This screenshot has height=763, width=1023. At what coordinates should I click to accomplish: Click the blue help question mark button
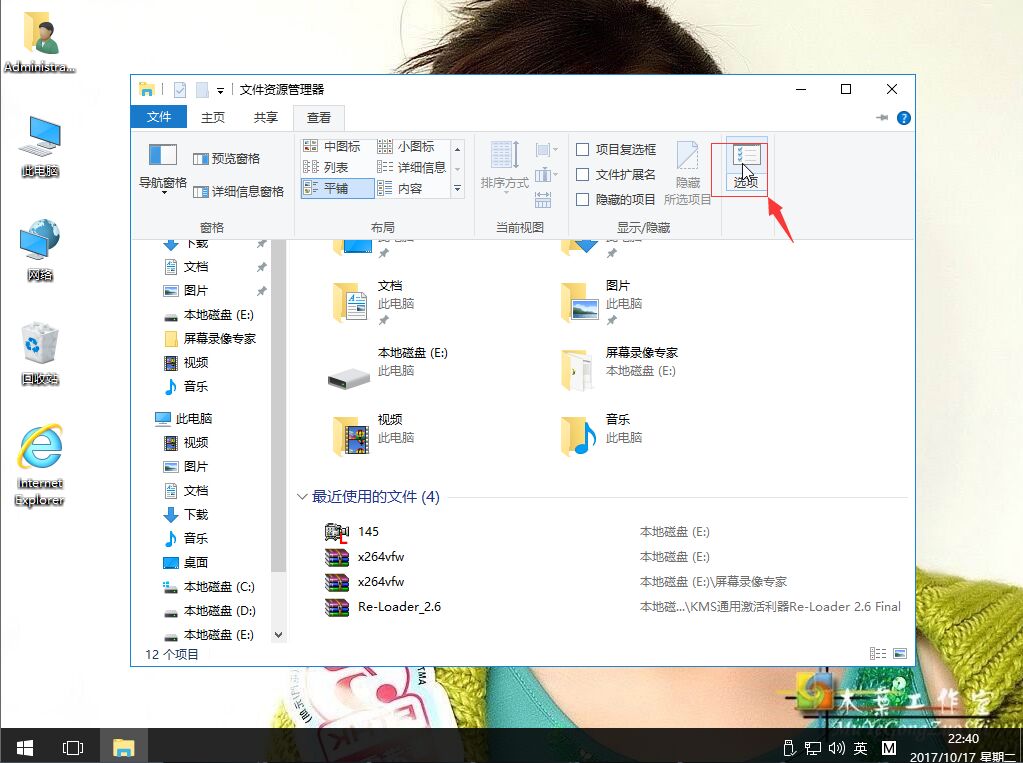(x=903, y=118)
